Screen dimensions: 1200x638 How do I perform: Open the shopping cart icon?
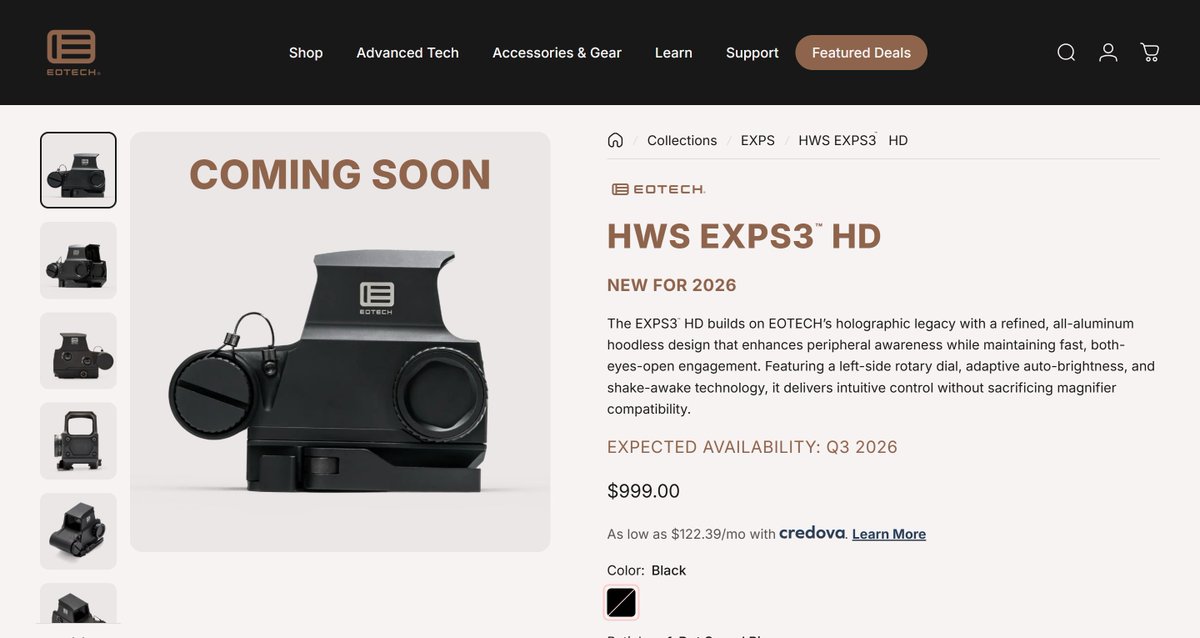1150,52
